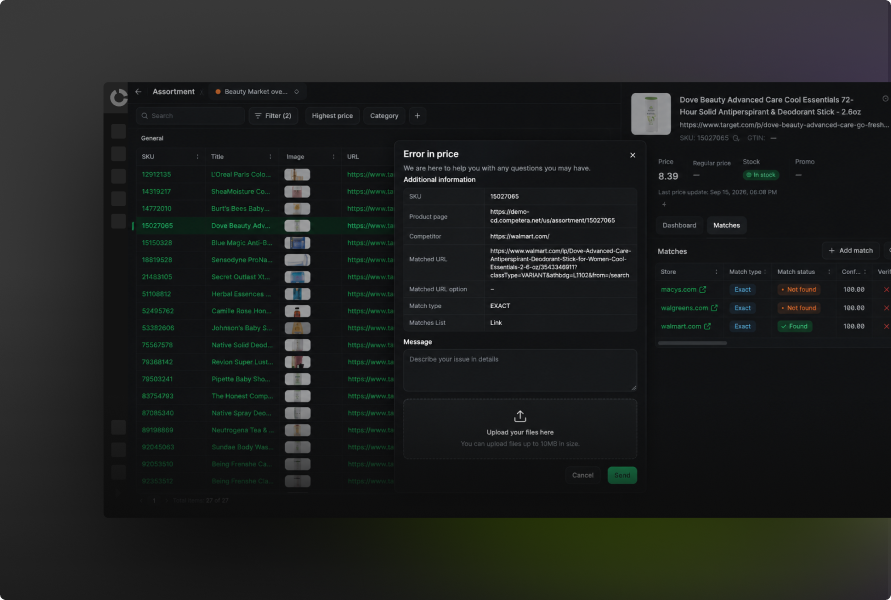Viewport: 891px width, 600px height.
Task: Open SKU 14319217 in the table
Action: click(x=156, y=191)
